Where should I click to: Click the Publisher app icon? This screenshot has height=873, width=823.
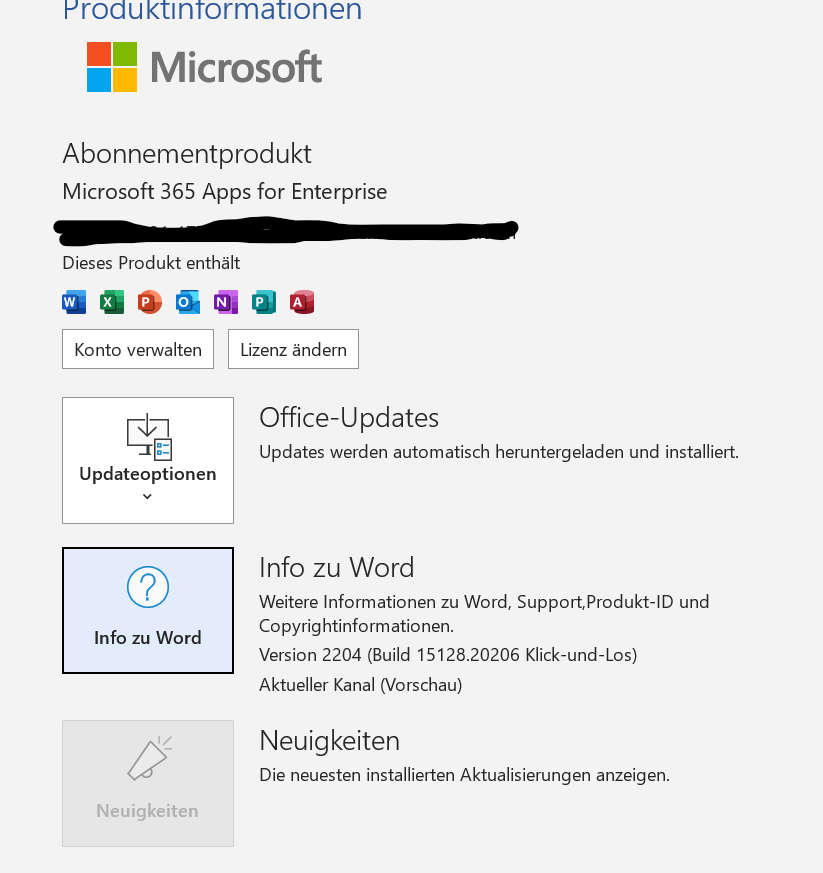[x=264, y=302]
